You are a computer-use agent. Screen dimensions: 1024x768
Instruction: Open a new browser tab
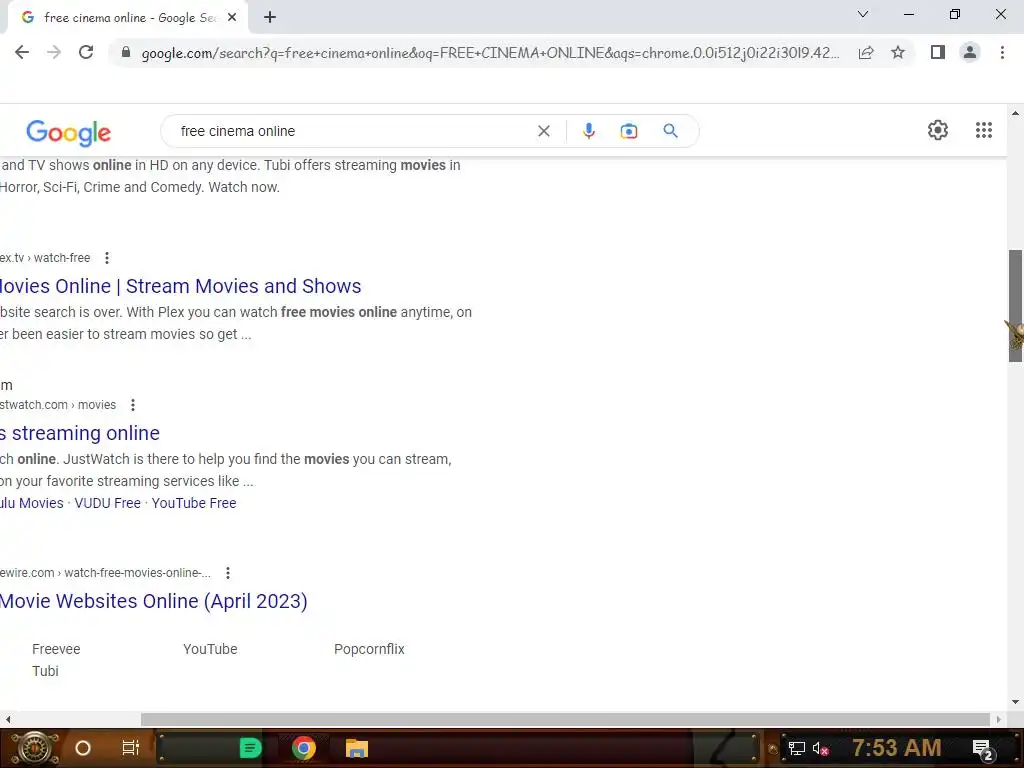click(270, 18)
